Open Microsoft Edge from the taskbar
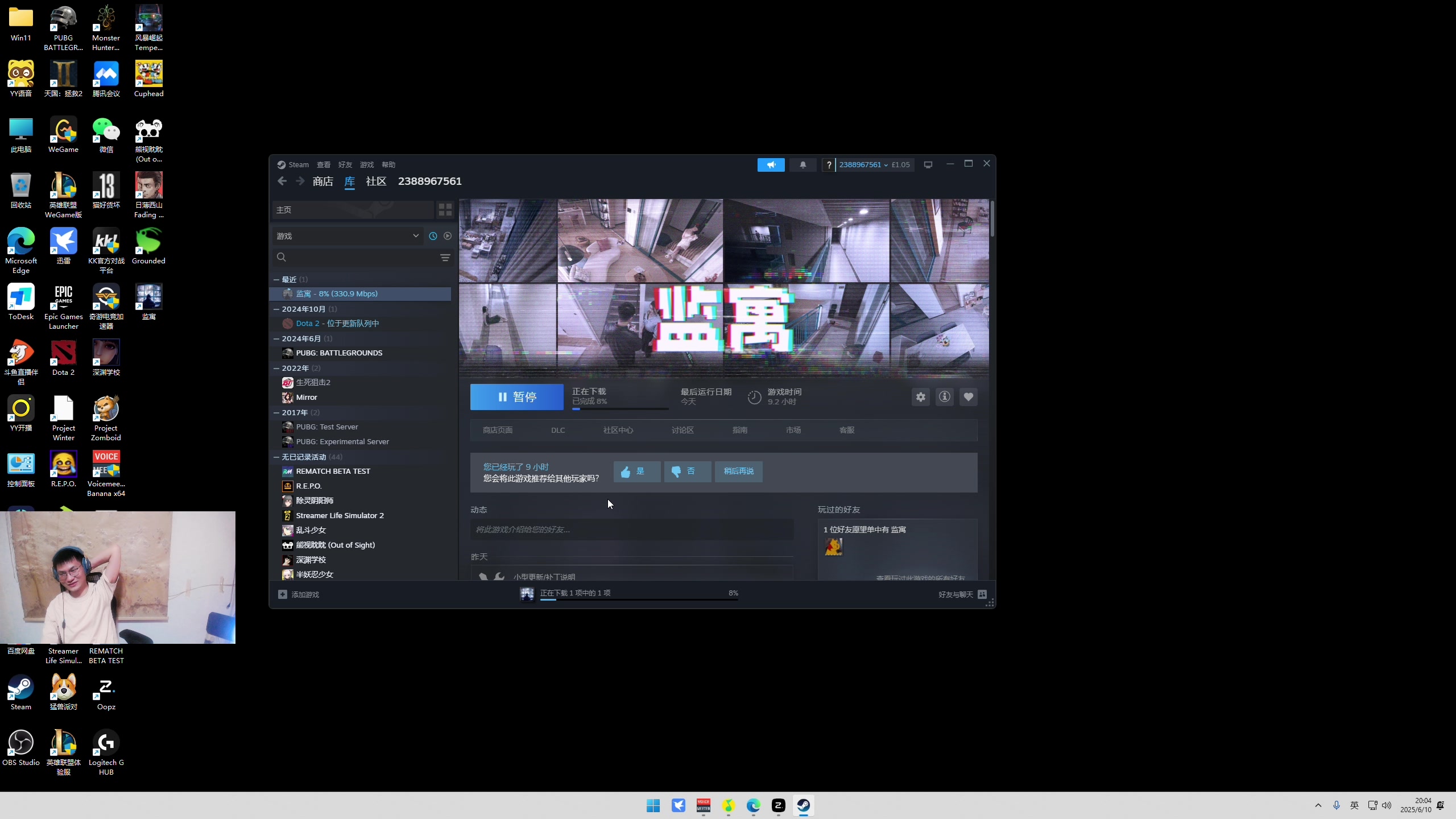This screenshot has width=1456, height=819. click(x=753, y=805)
